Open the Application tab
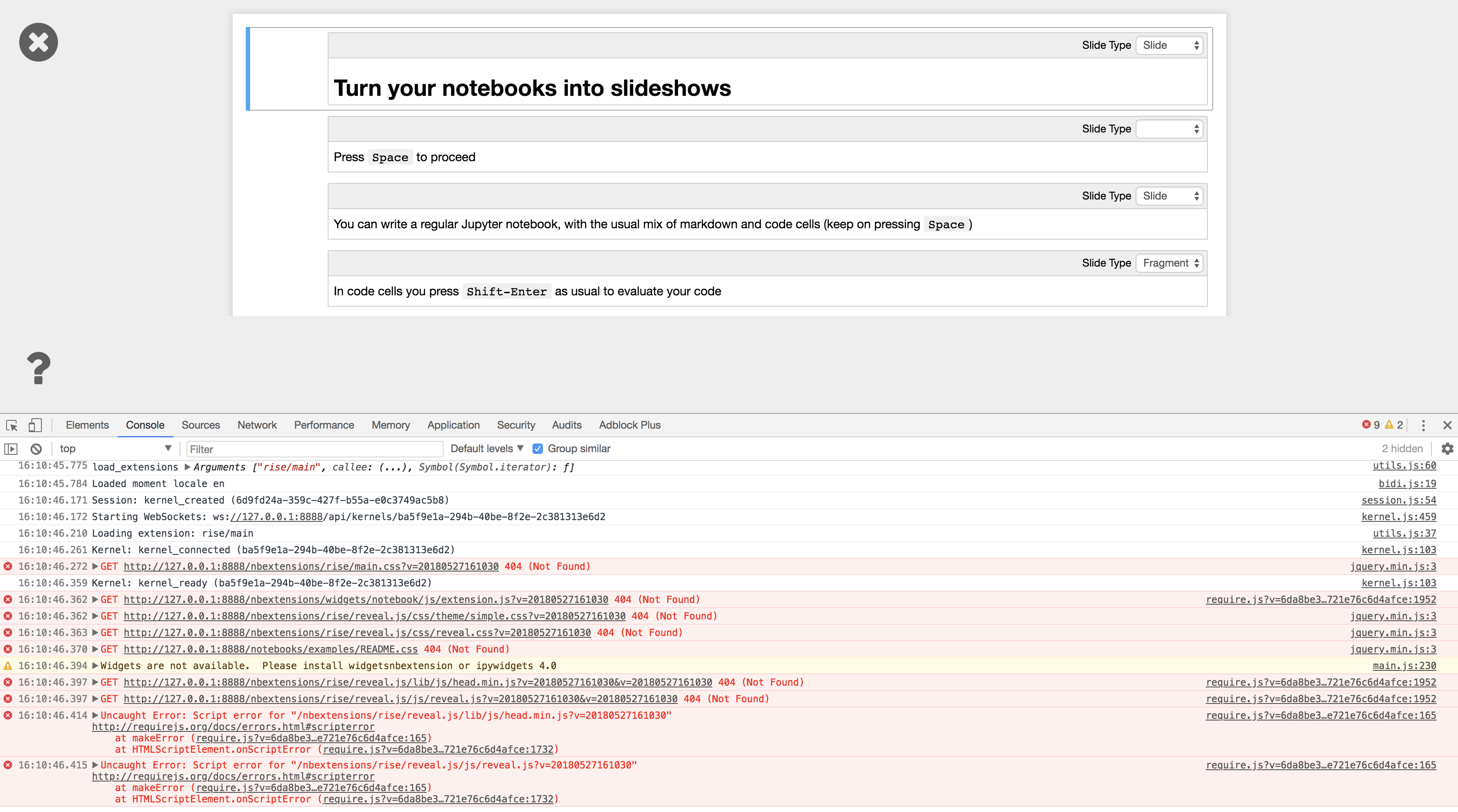 453,425
